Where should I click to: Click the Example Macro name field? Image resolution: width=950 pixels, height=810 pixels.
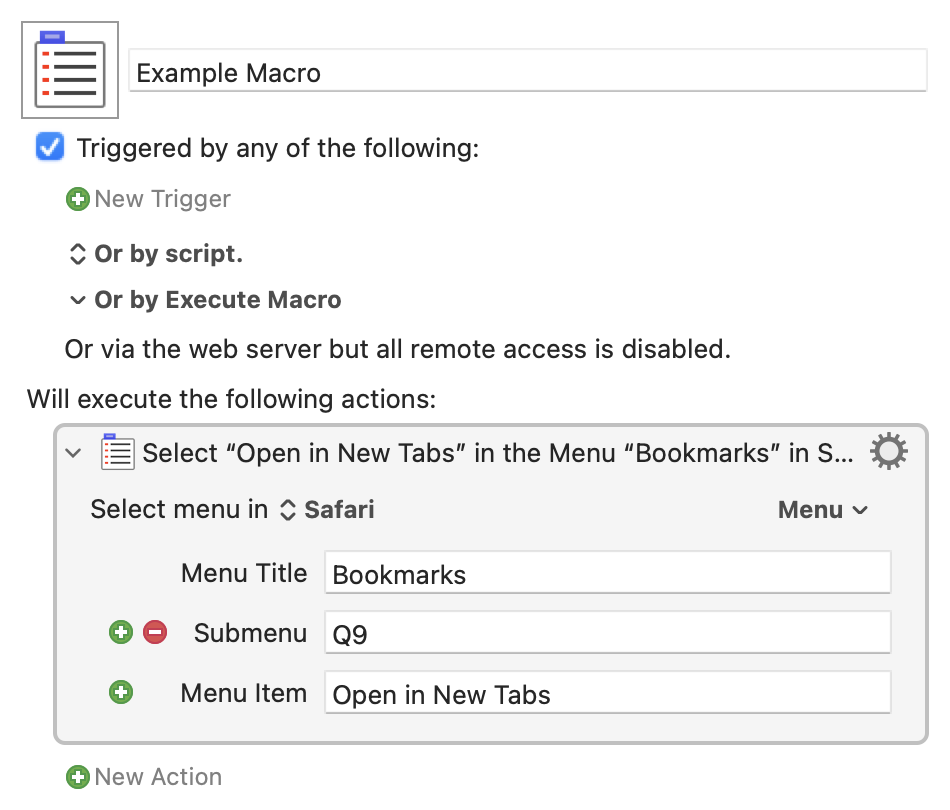tap(528, 71)
